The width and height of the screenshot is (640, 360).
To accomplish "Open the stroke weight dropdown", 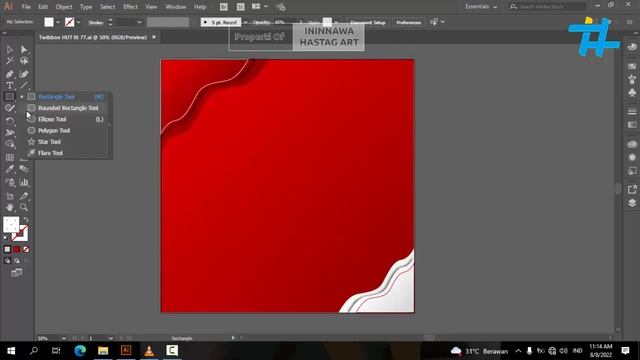I will pos(139,22).
